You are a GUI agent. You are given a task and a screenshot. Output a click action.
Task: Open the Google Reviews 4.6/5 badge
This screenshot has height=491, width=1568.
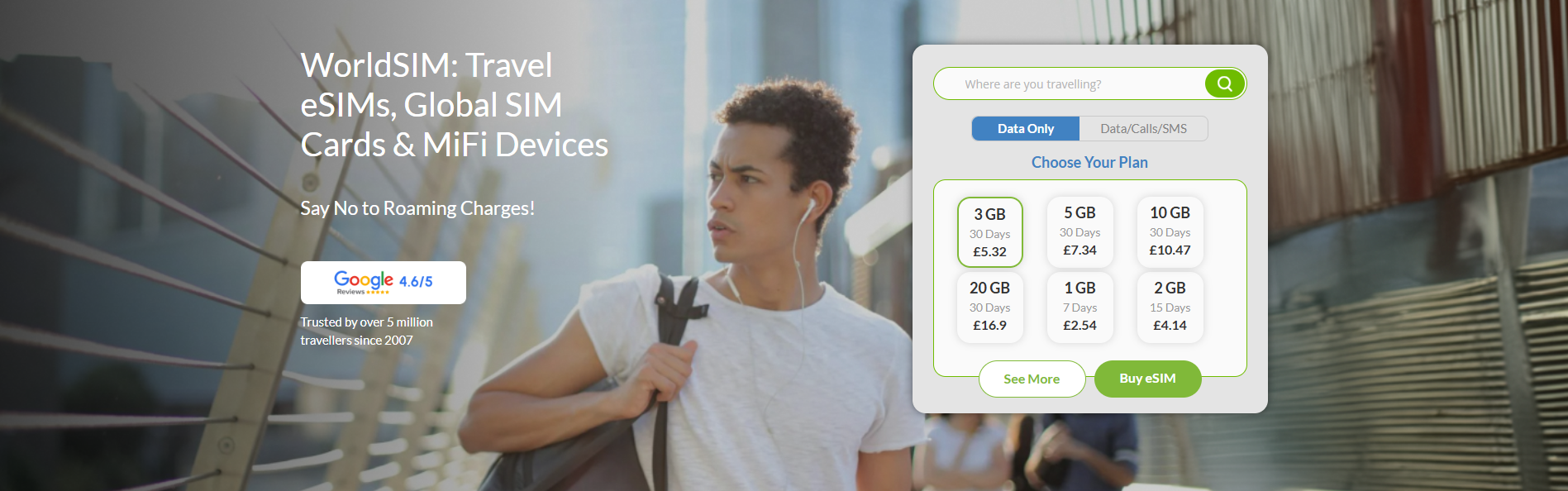pos(384,283)
